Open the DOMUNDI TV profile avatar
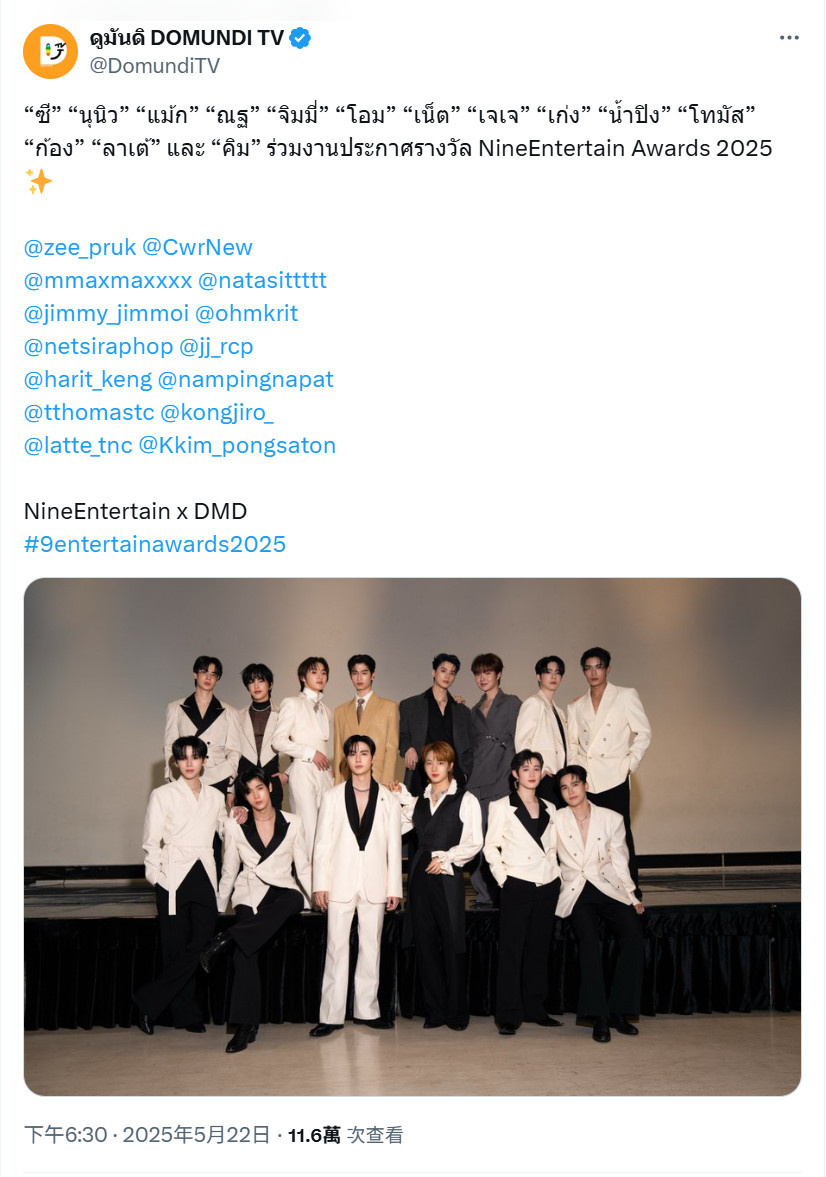This screenshot has width=826, height=1177. (x=50, y=51)
